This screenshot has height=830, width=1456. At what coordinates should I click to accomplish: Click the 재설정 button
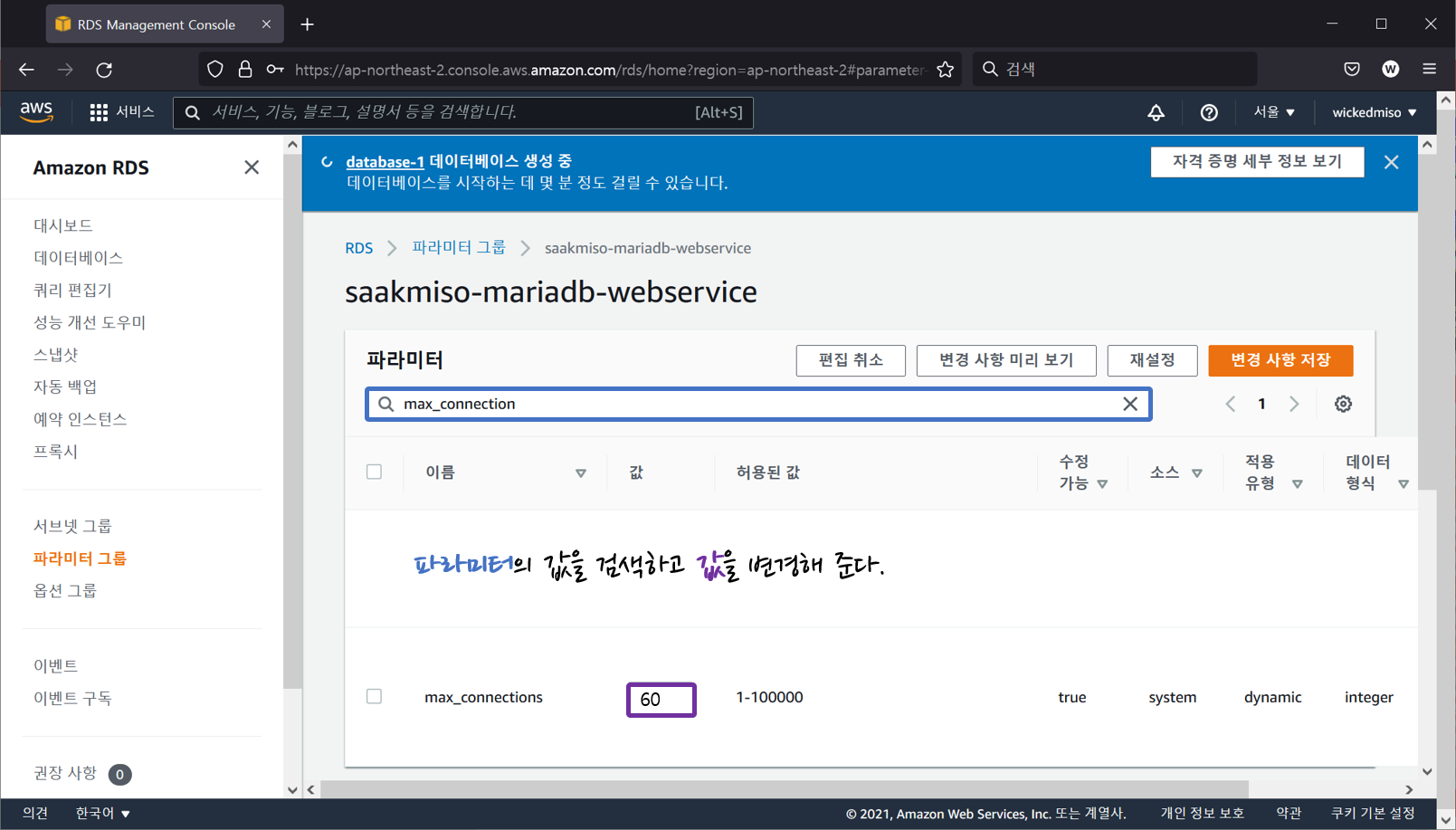[x=1152, y=360]
